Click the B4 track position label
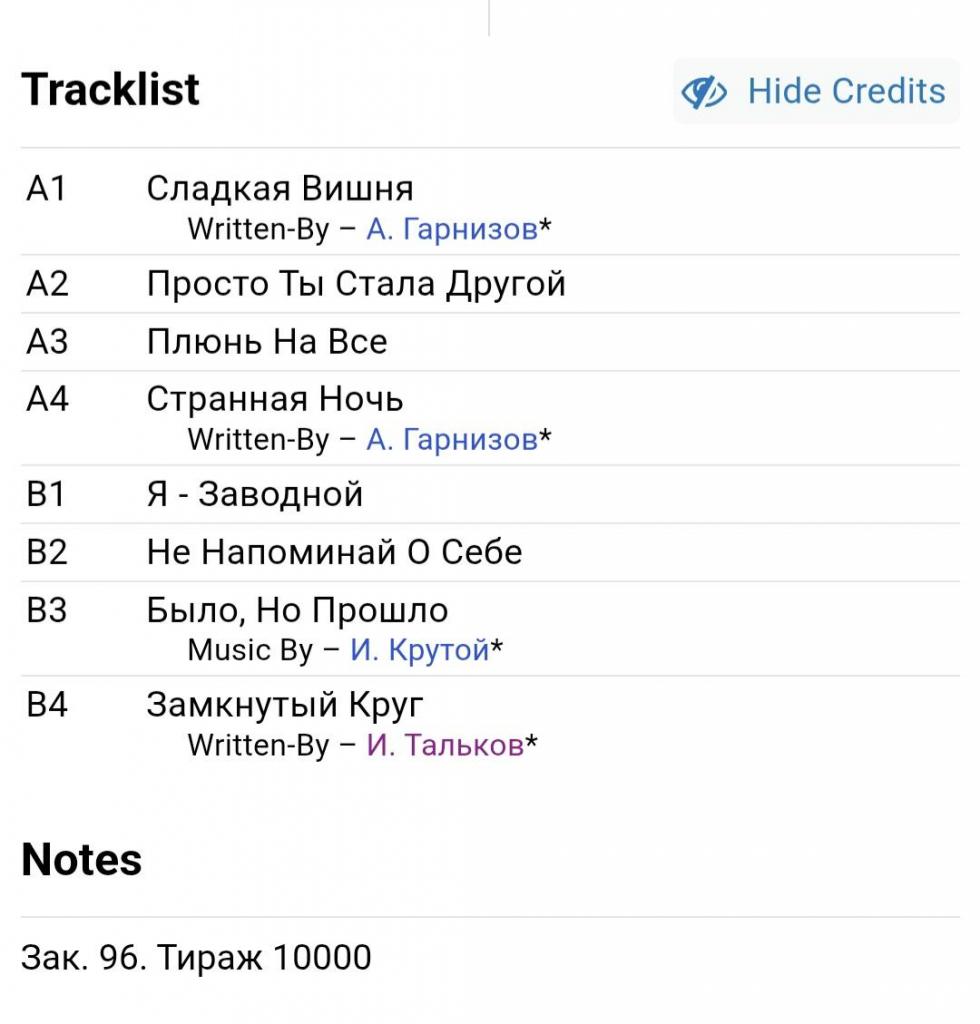 [47, 705]
